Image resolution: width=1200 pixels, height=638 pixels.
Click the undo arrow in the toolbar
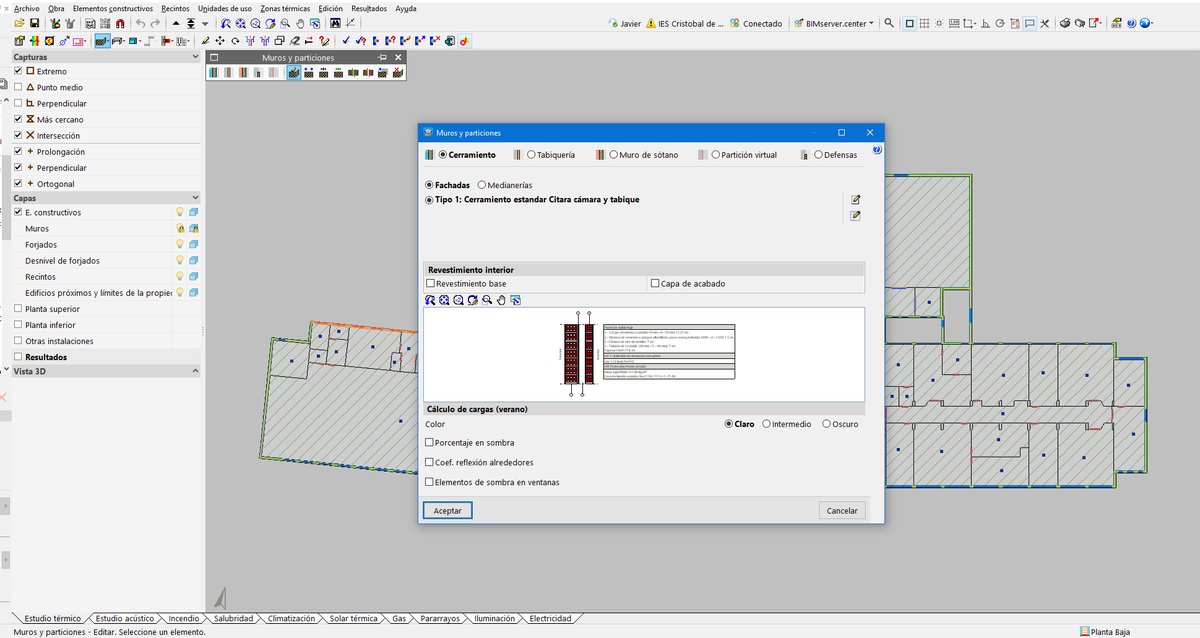coord(141,23)
